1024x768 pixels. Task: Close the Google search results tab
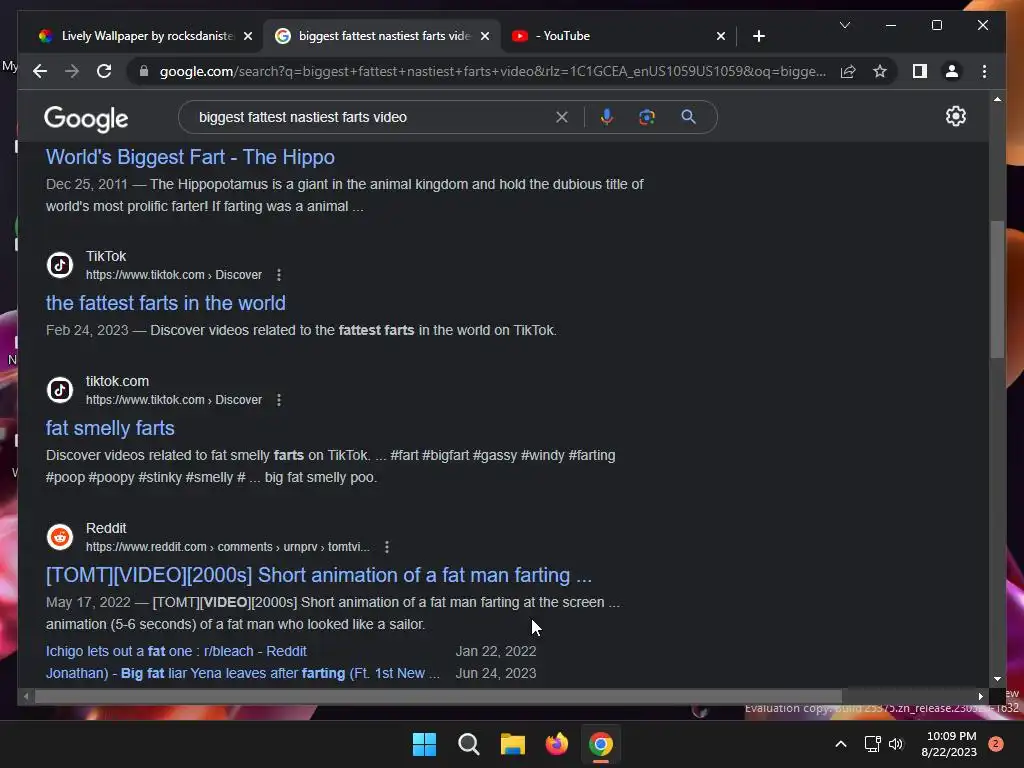tap(485, 36)
